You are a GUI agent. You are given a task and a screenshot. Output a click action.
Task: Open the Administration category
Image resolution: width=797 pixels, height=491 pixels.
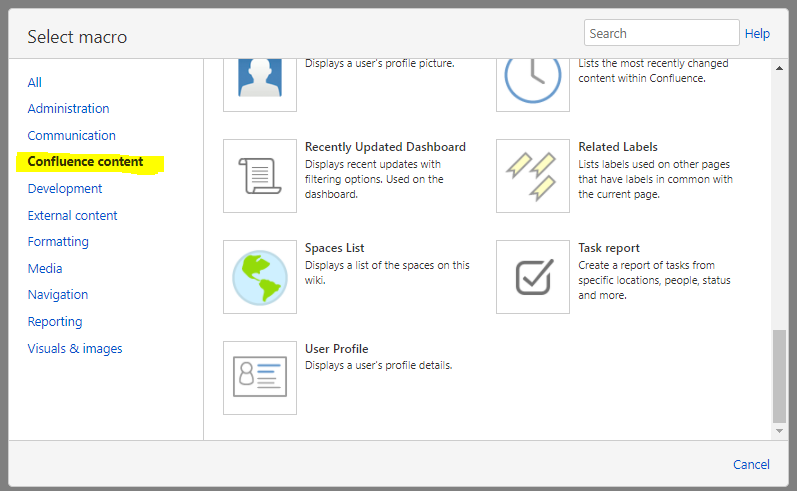point(68,108)
